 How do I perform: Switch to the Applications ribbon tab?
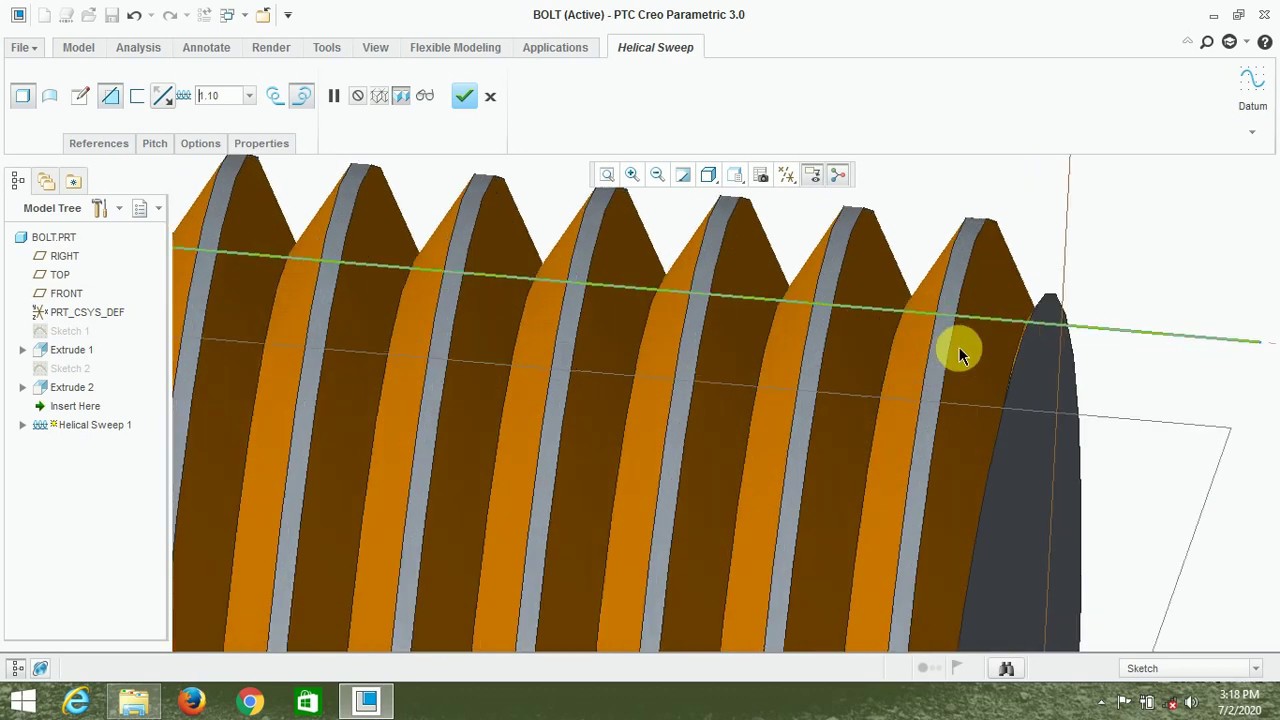coord(555,47)
